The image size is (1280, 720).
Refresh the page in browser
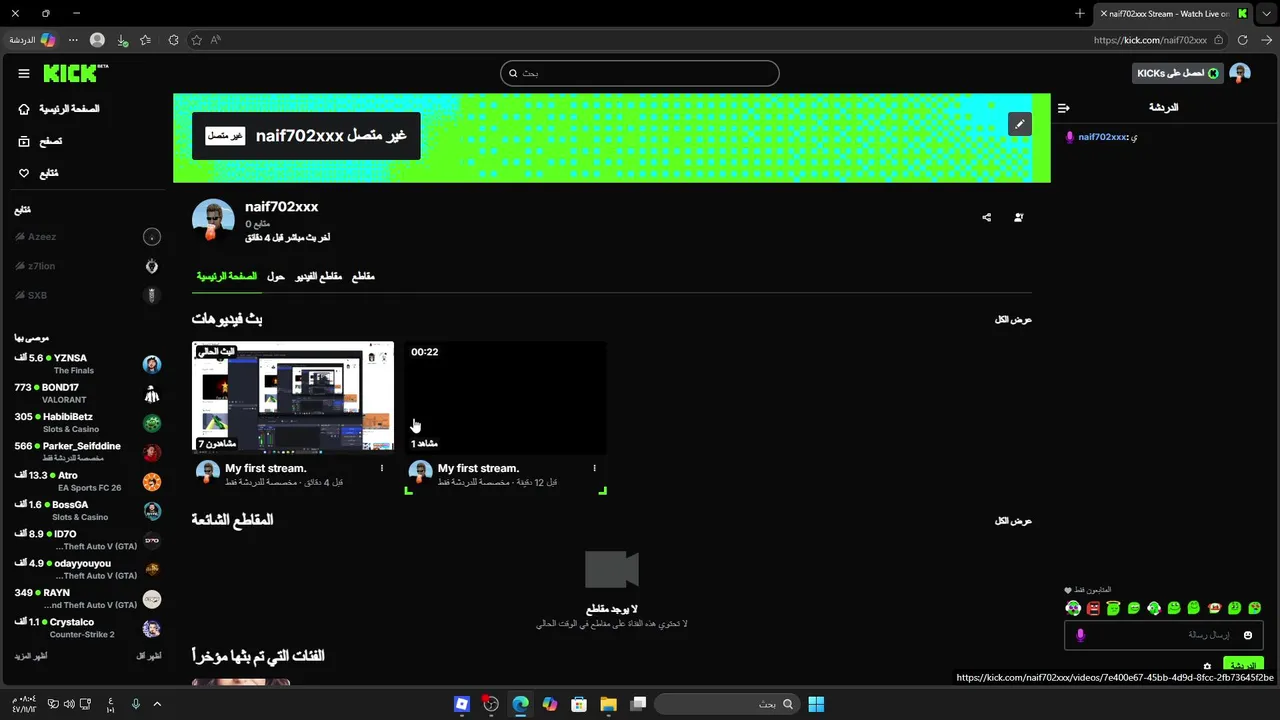(x=1243, y=40)
